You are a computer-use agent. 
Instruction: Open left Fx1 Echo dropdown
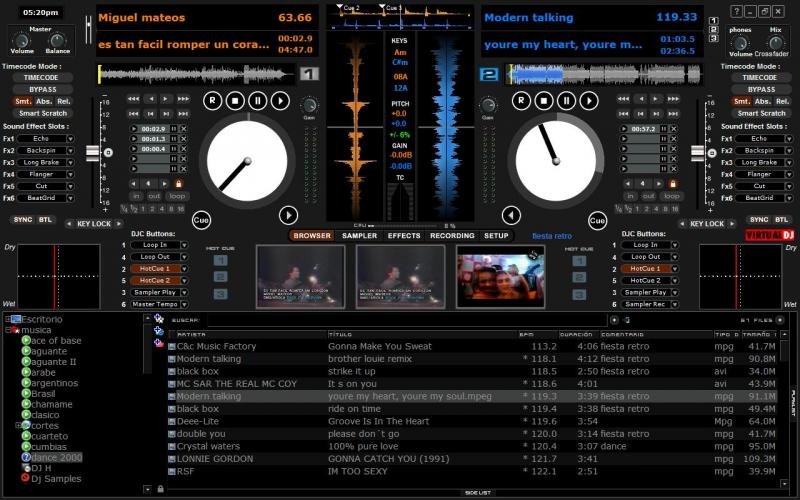pyautogui.click(x=70, y=139)
